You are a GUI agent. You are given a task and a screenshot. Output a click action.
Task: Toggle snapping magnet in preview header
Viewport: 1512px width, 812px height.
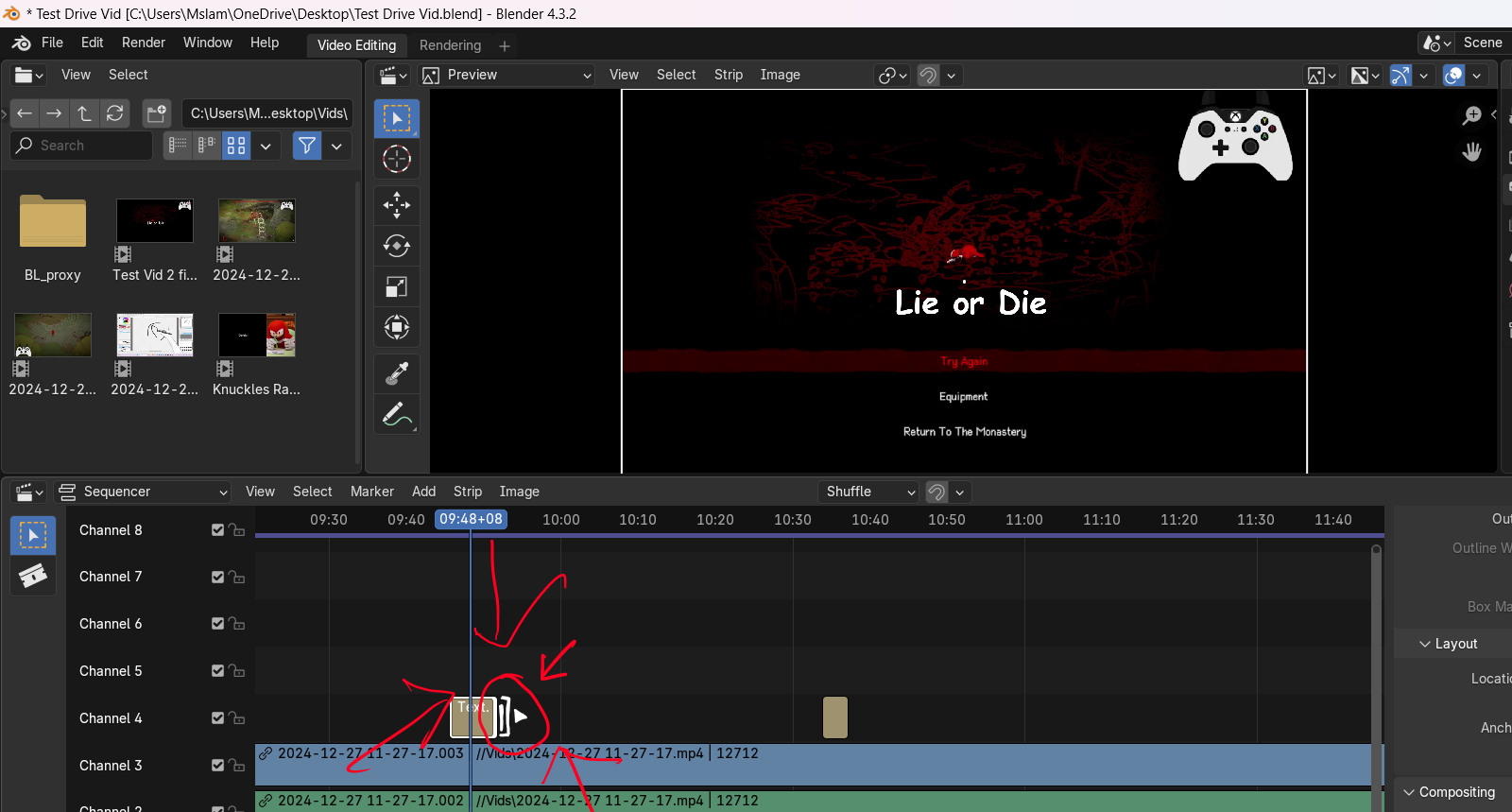pos(929,76)
